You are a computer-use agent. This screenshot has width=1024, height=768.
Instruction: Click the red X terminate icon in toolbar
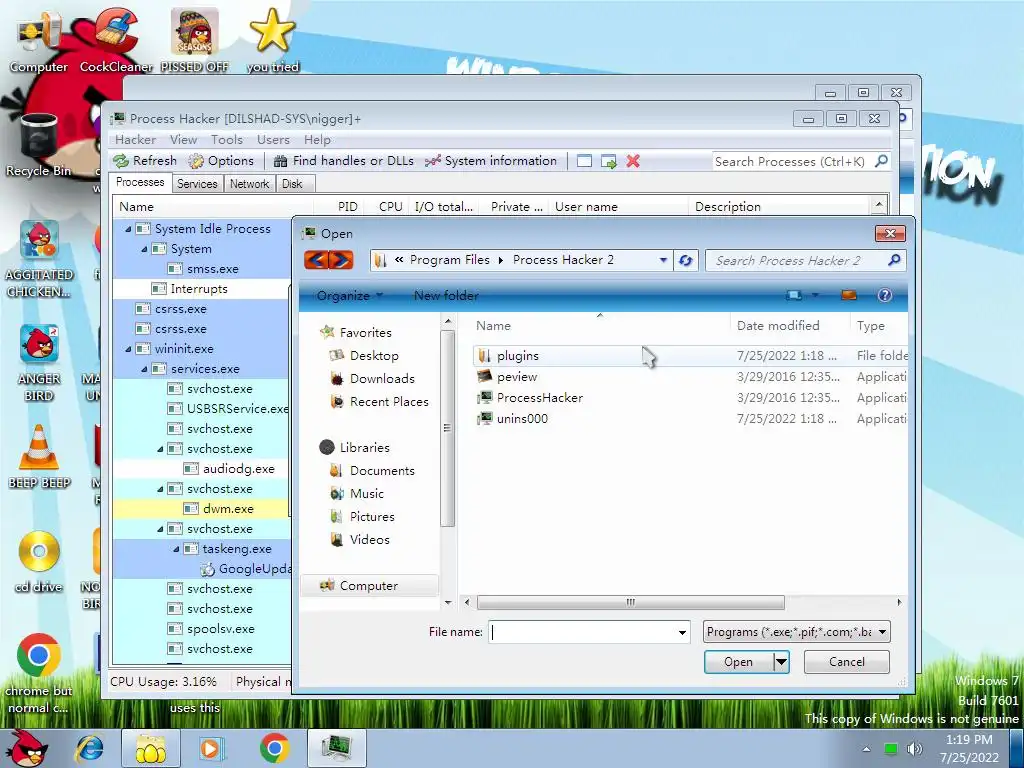[x=633, y=161]
